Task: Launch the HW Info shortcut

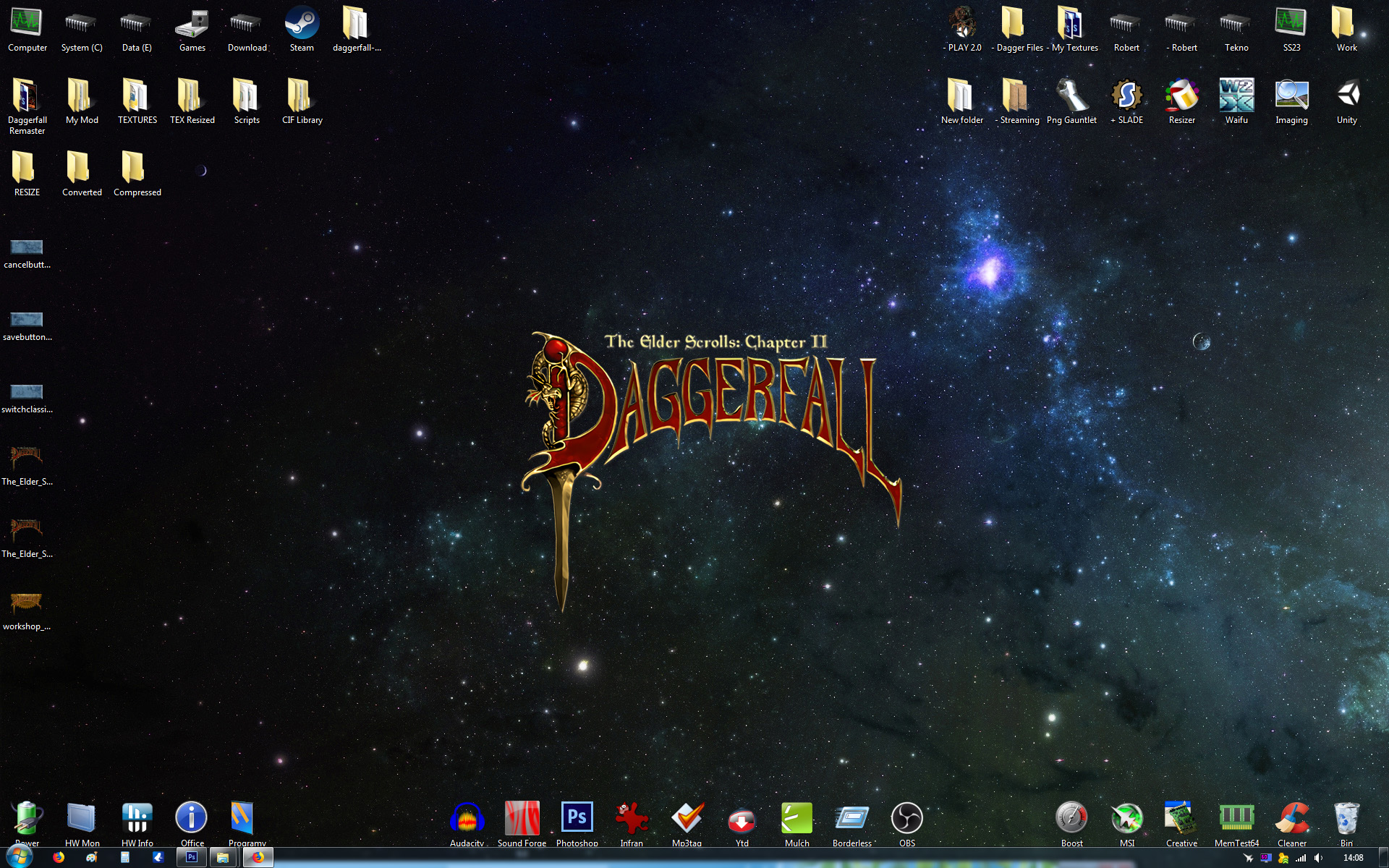Action: [x=137, y=823]
